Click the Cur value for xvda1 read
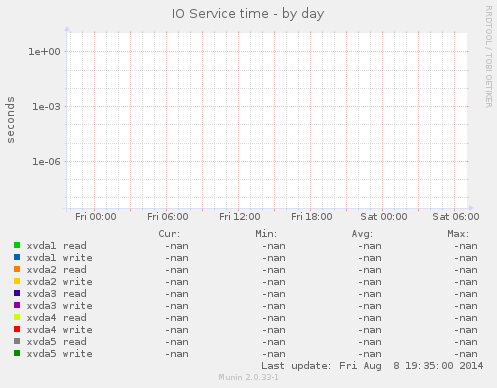The width and height of the screenshot is (497, 388). [x=177, y=246]
